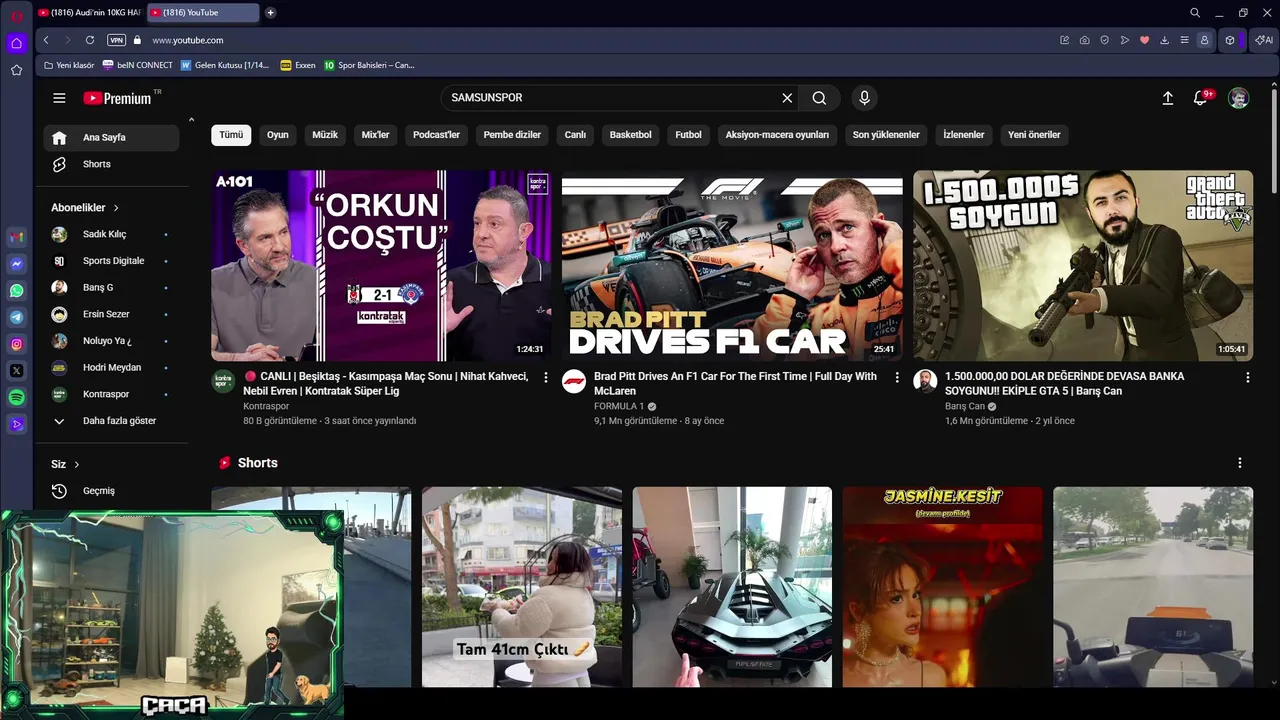Open the browser downloads icon
The image size is (1280, 720).
[x=1165, y=40]
